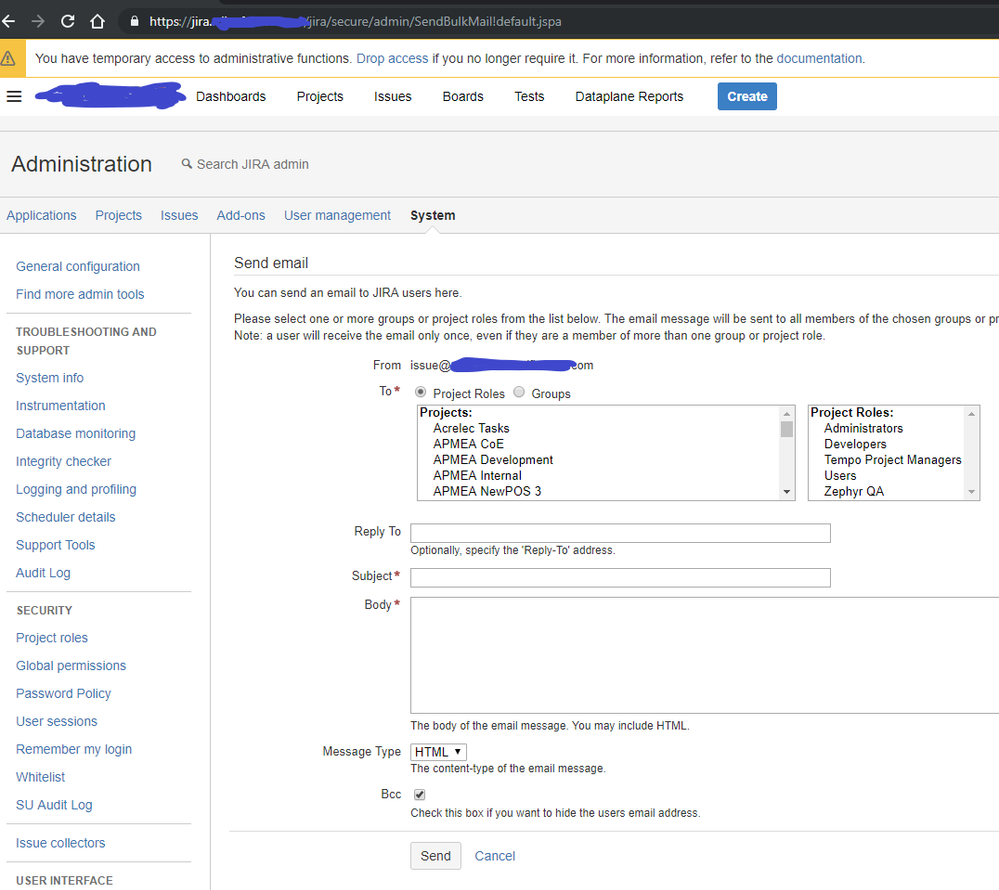999x890 pixels.
Task: Open Database monitoring
Action: [76, 434]
